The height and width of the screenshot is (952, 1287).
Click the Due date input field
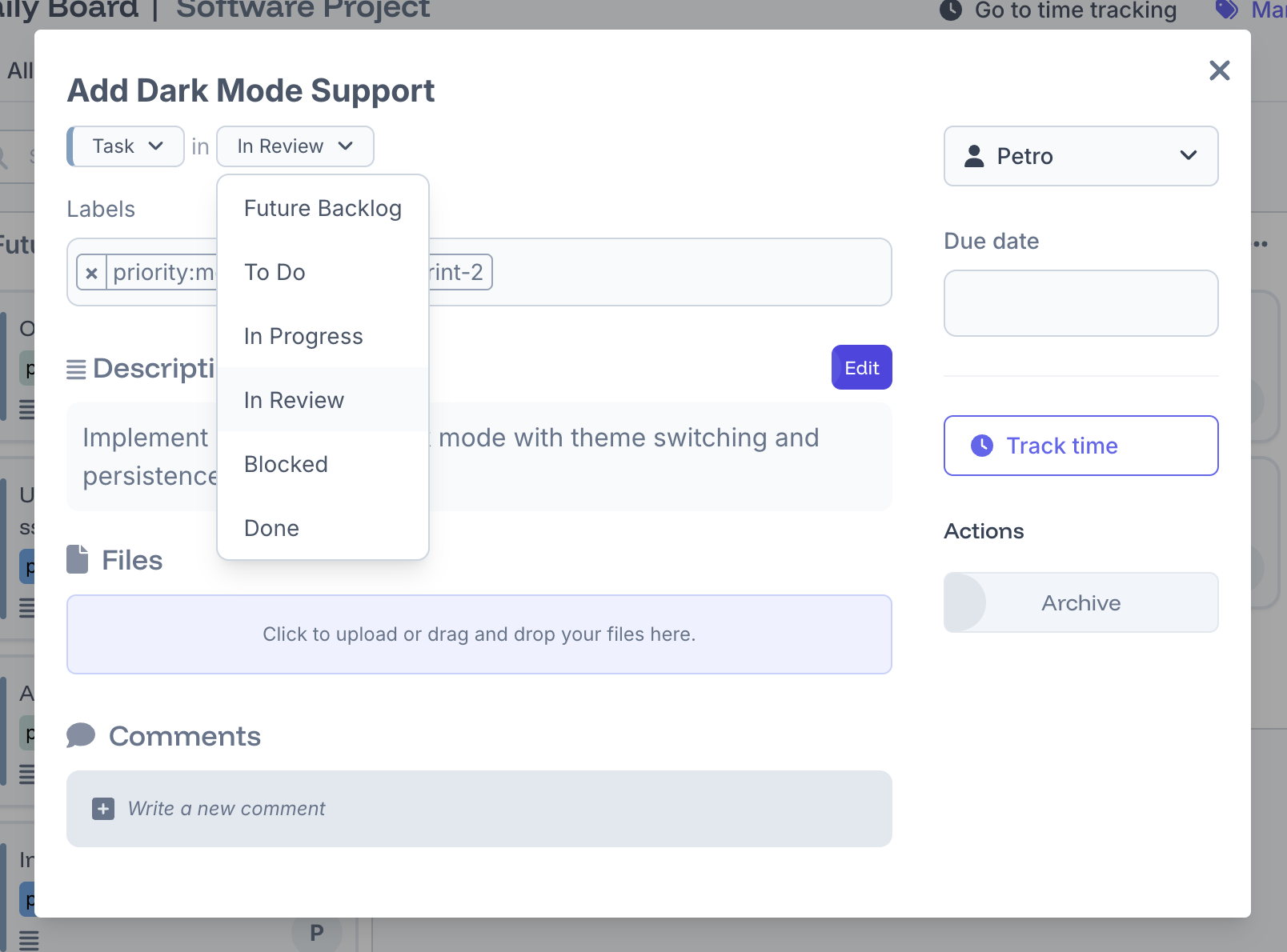pos(1081,303)
